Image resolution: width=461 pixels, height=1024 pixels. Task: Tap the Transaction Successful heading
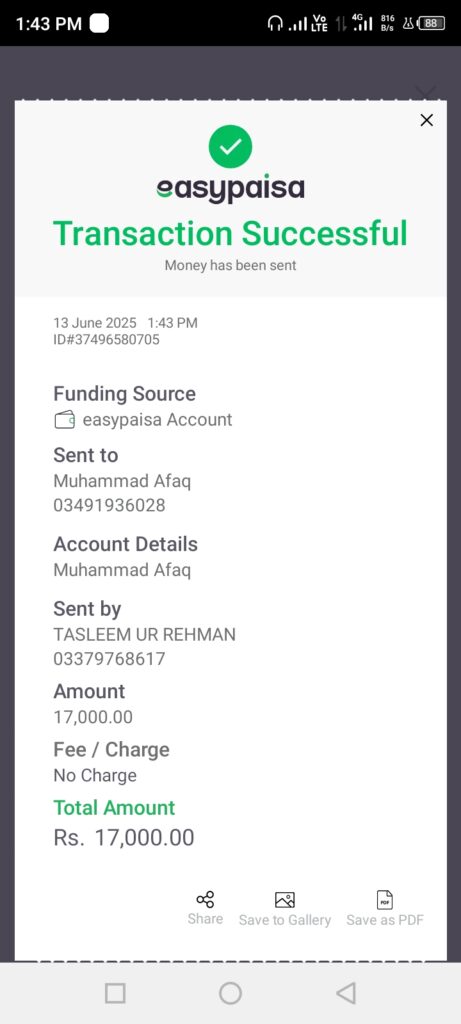pyautogui.click(x=230, y=233)
